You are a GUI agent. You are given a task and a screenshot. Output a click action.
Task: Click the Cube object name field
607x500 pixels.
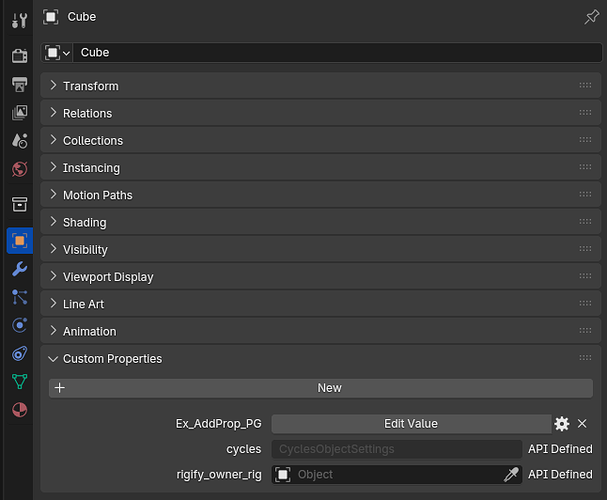click(337, 53)
